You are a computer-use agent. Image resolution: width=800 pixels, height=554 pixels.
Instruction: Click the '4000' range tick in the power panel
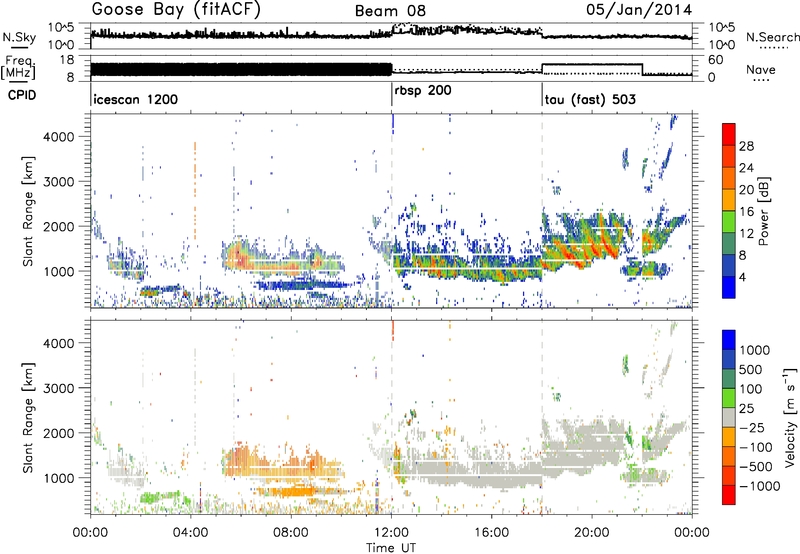[59, 137]
